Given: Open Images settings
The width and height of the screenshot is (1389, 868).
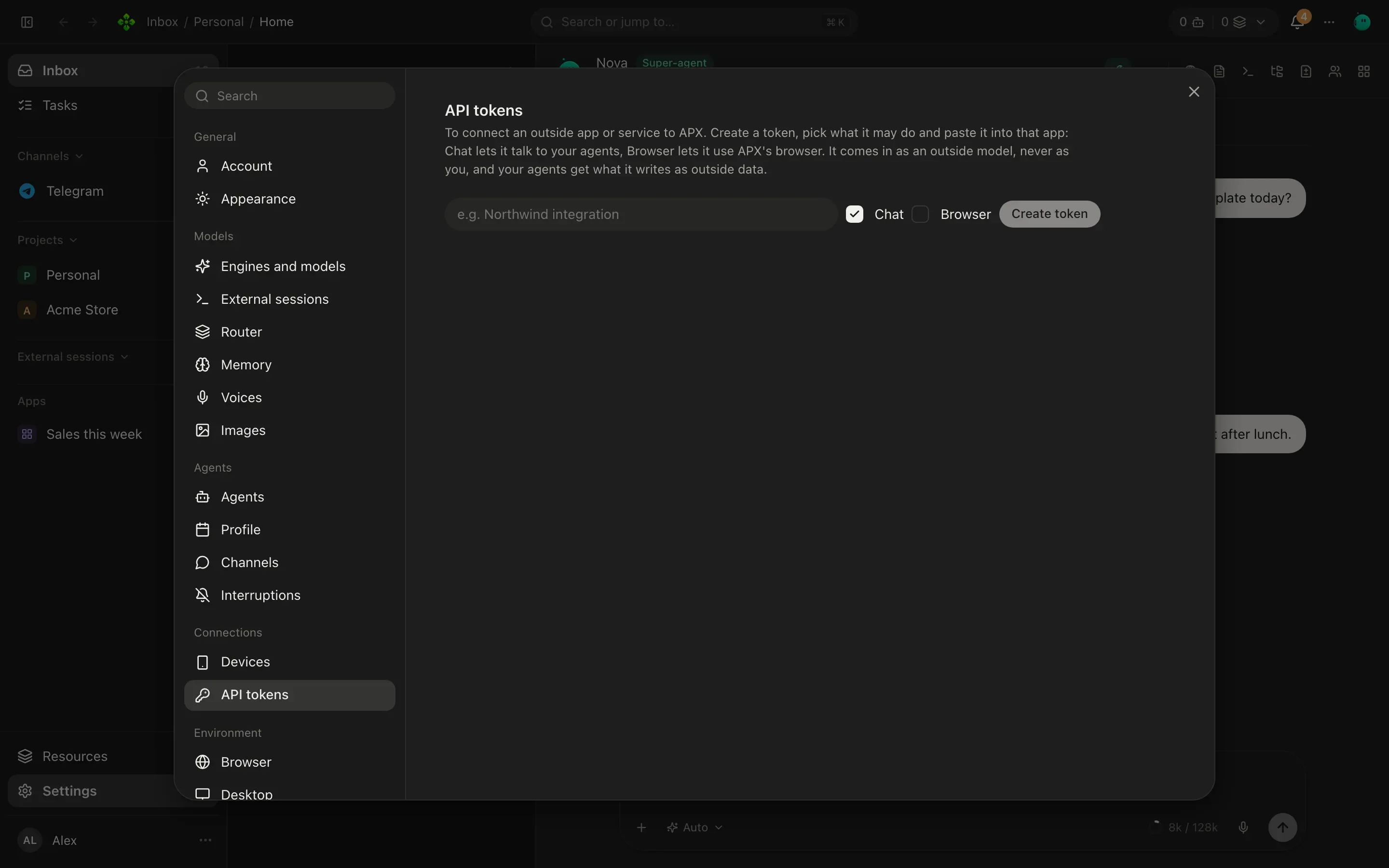Looking at the screenshot, I should point(289,430).
